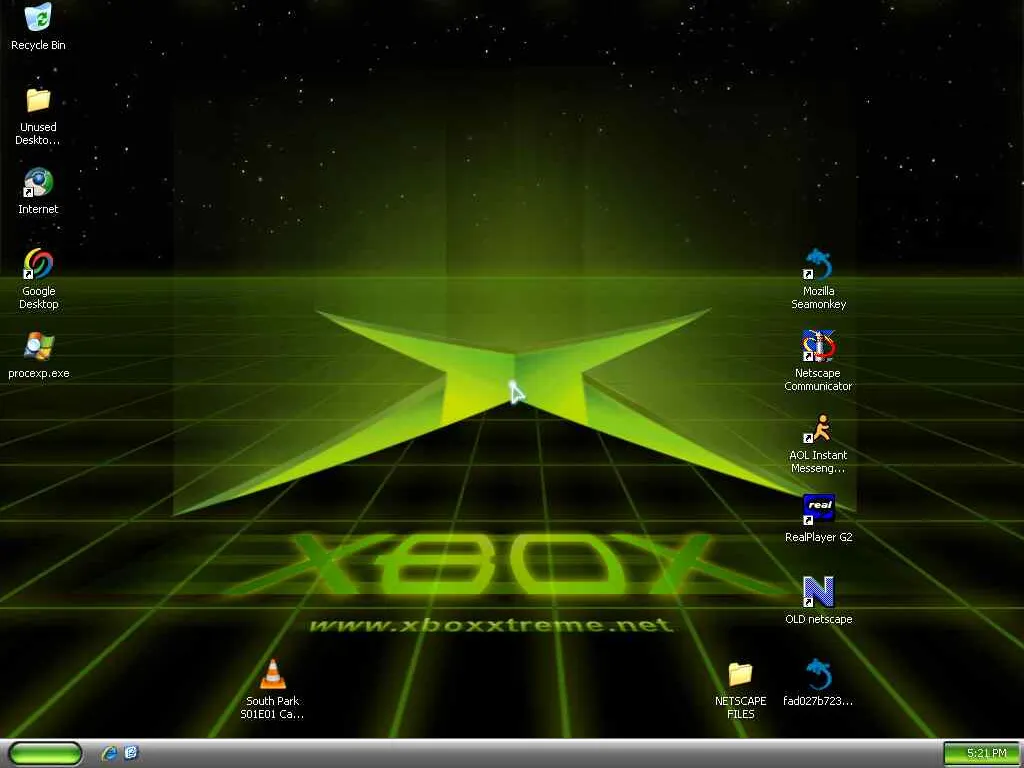The width and height of the screenshot is (1024, 768).
Task: Click the second Quick Launch icon
Action: click(131, 753)
